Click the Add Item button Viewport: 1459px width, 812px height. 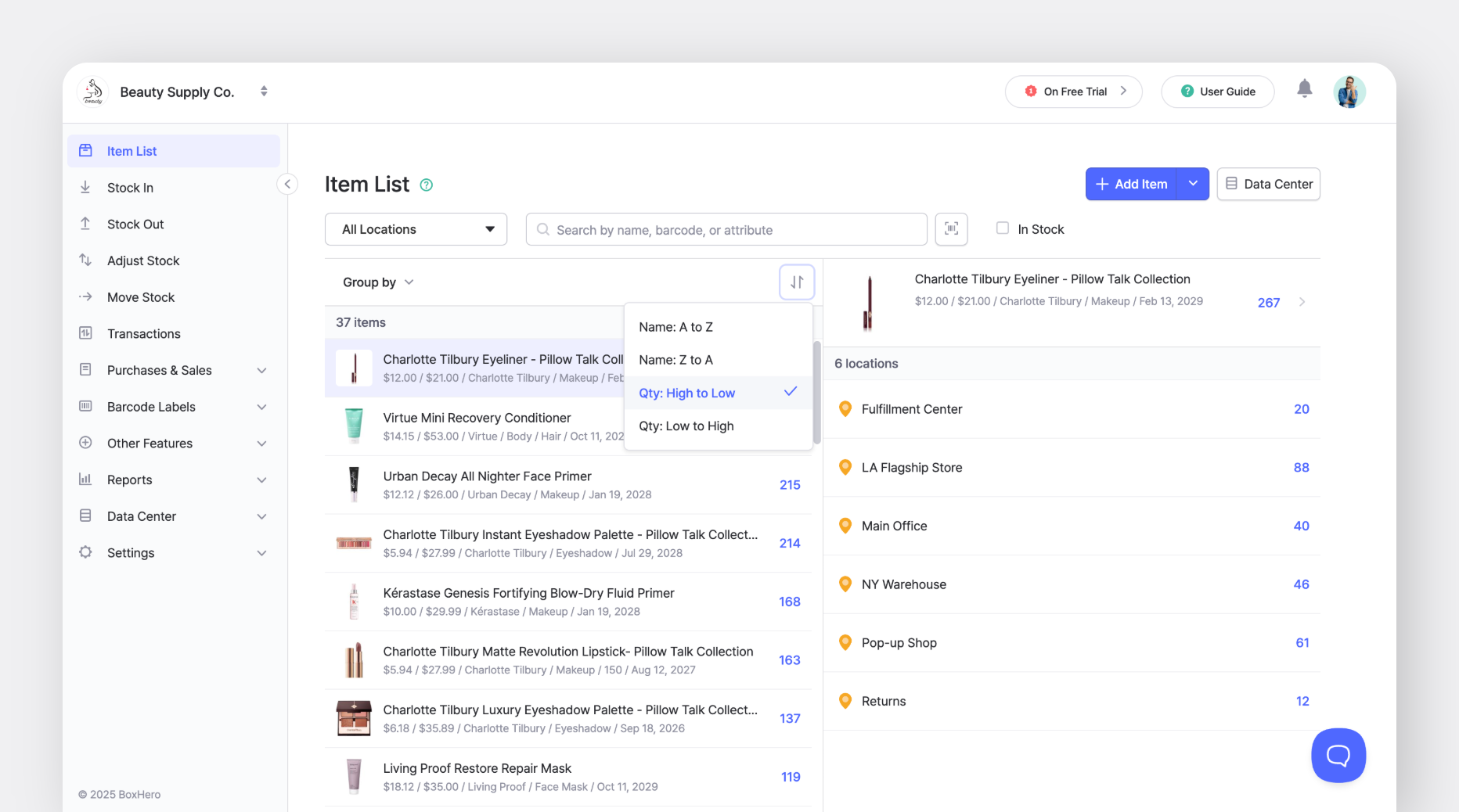tap(1130, 184)
